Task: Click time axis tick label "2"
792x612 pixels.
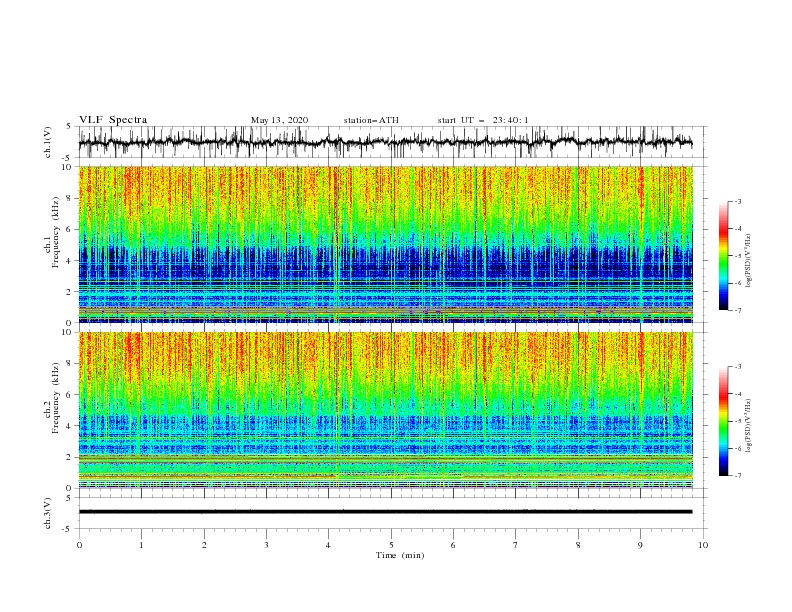Action: [x=204, y=545]
